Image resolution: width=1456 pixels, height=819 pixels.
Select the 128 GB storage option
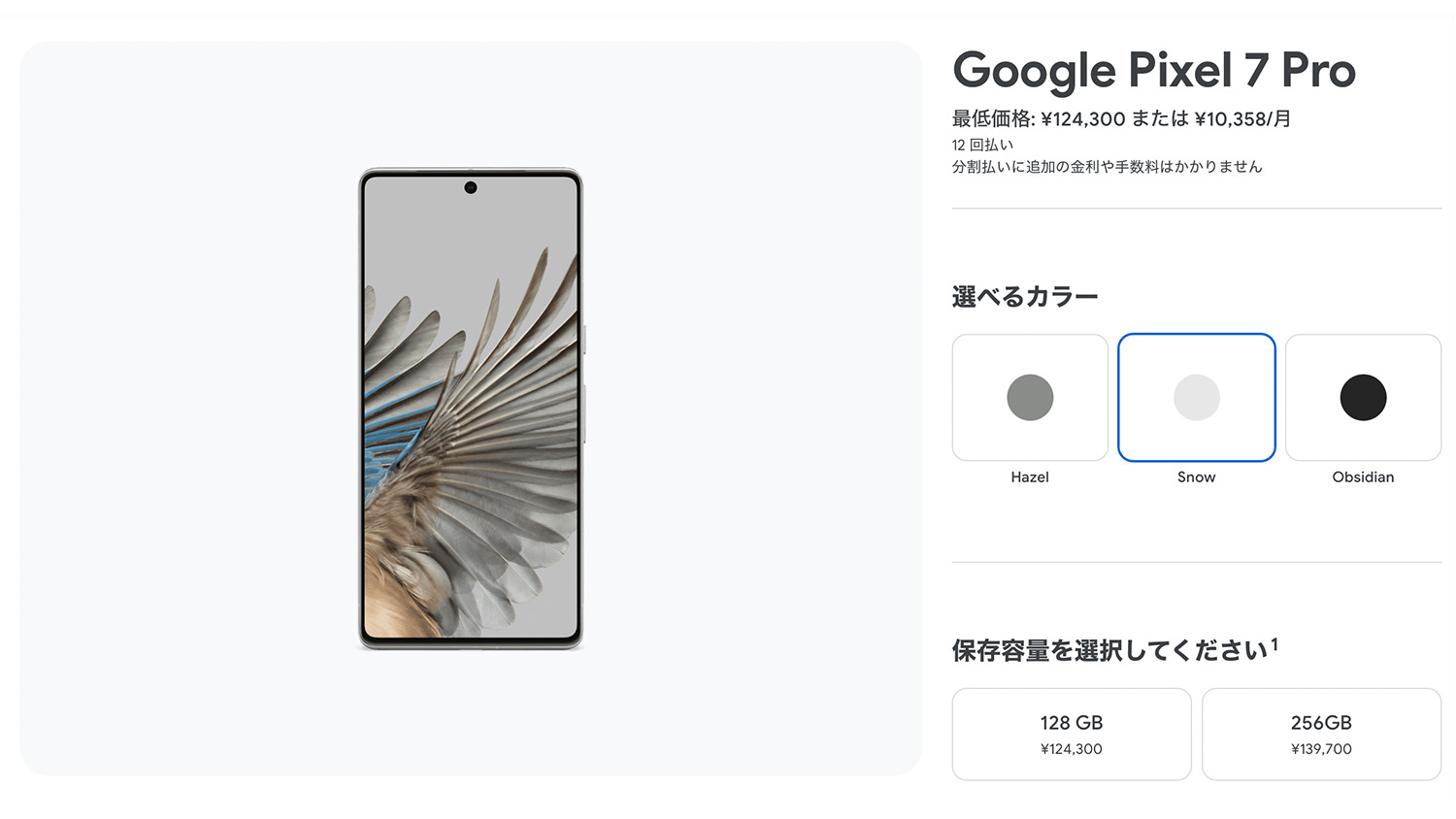click(1072, 734)
